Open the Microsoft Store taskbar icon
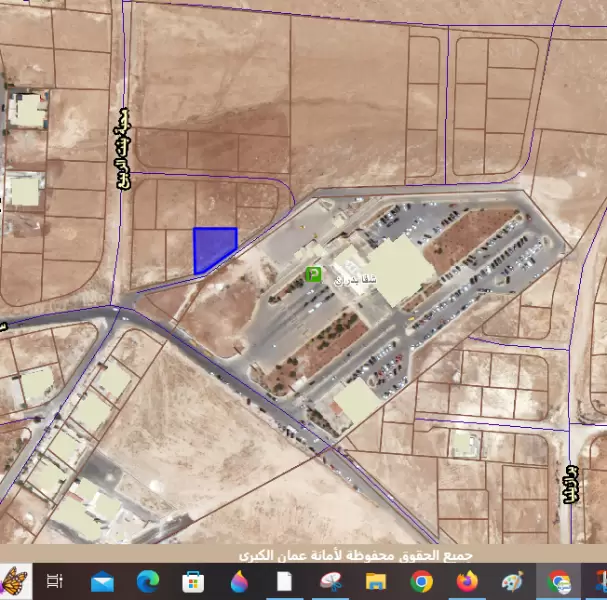Viewport: 607px width, 600px height. (193, 581)
